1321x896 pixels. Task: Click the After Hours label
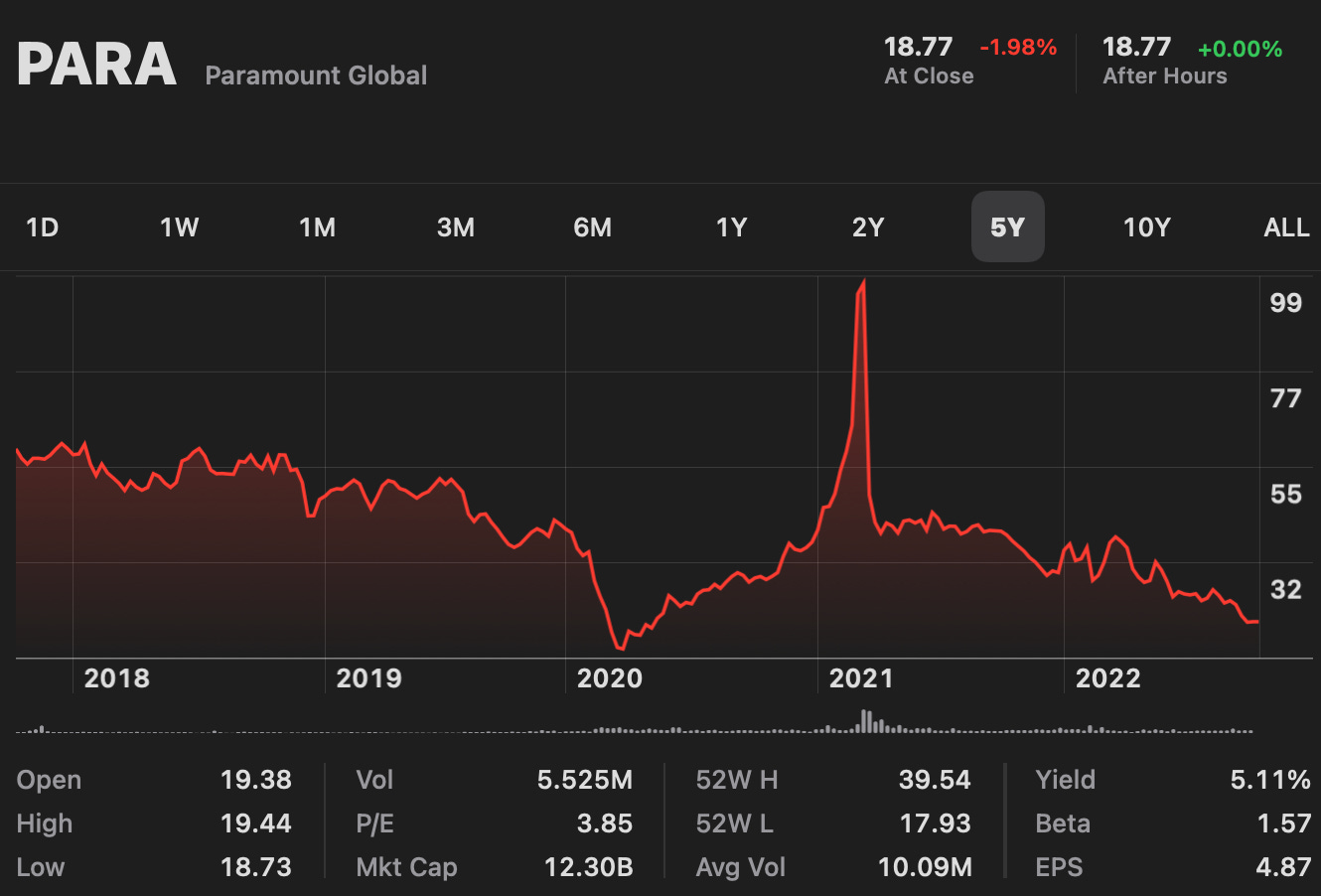click(1165, 76)
